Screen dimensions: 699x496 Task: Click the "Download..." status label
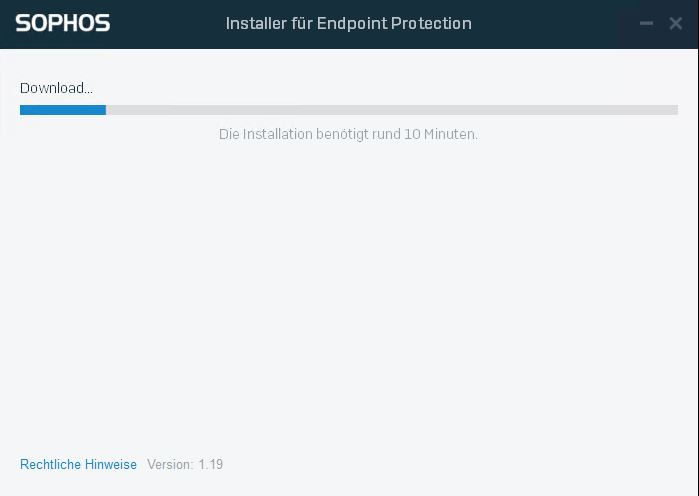click(56, 88)
